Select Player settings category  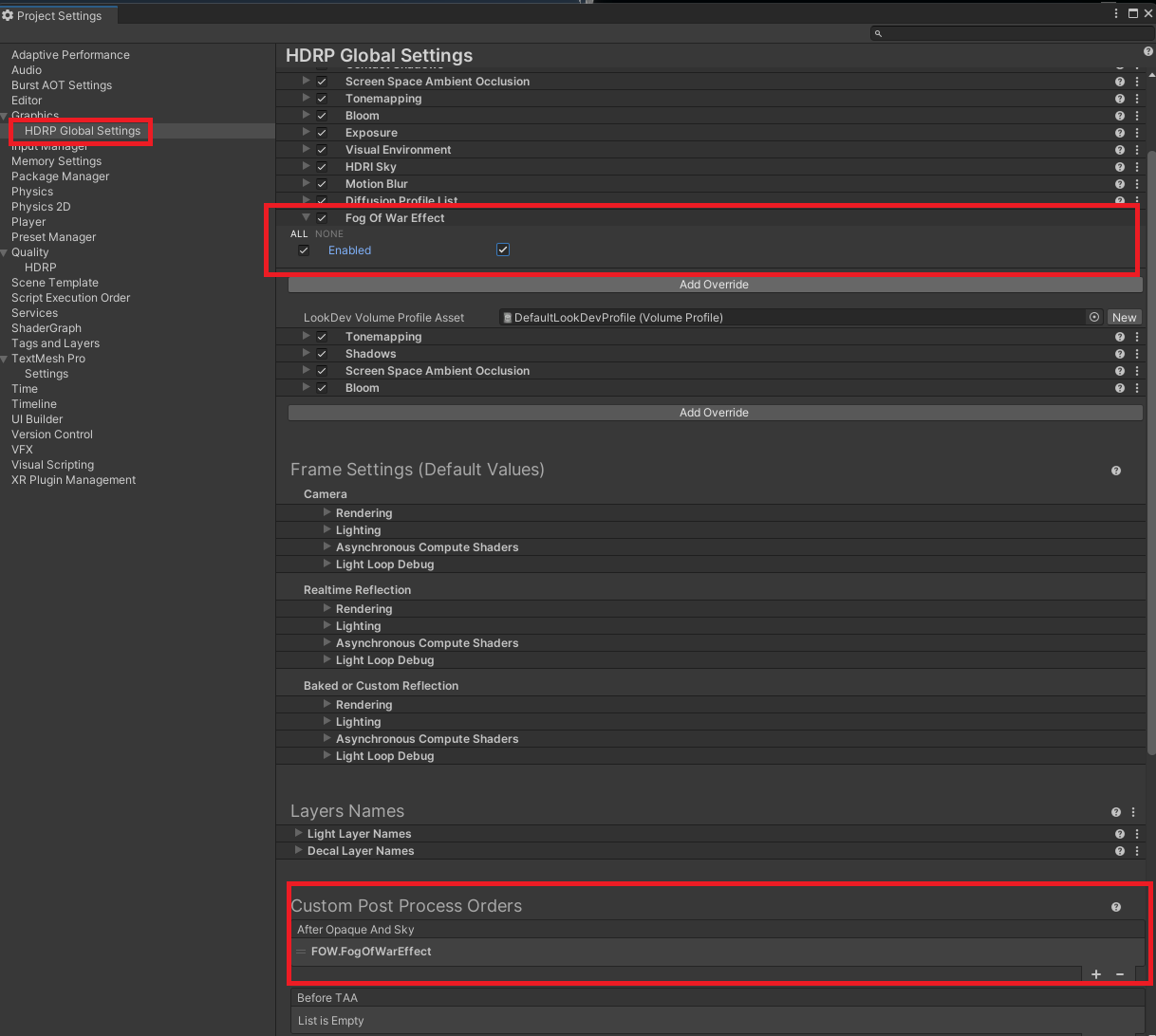pyautogui.click(x=28, y=222)
